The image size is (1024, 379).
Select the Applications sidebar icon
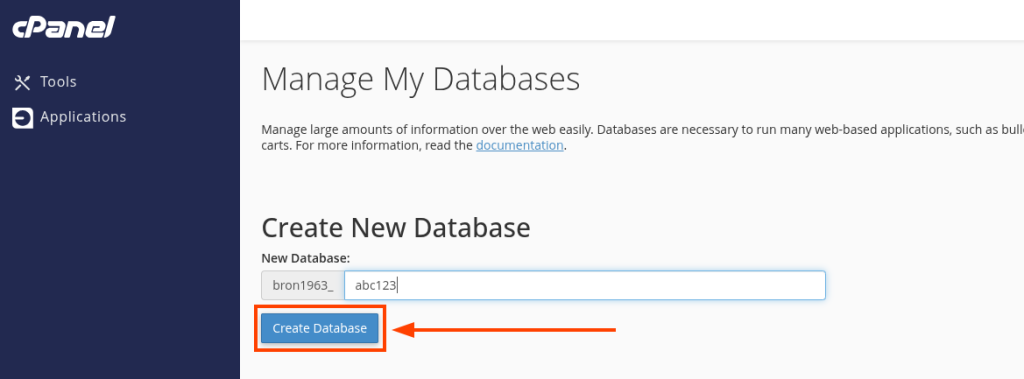(x=23, y=118)
